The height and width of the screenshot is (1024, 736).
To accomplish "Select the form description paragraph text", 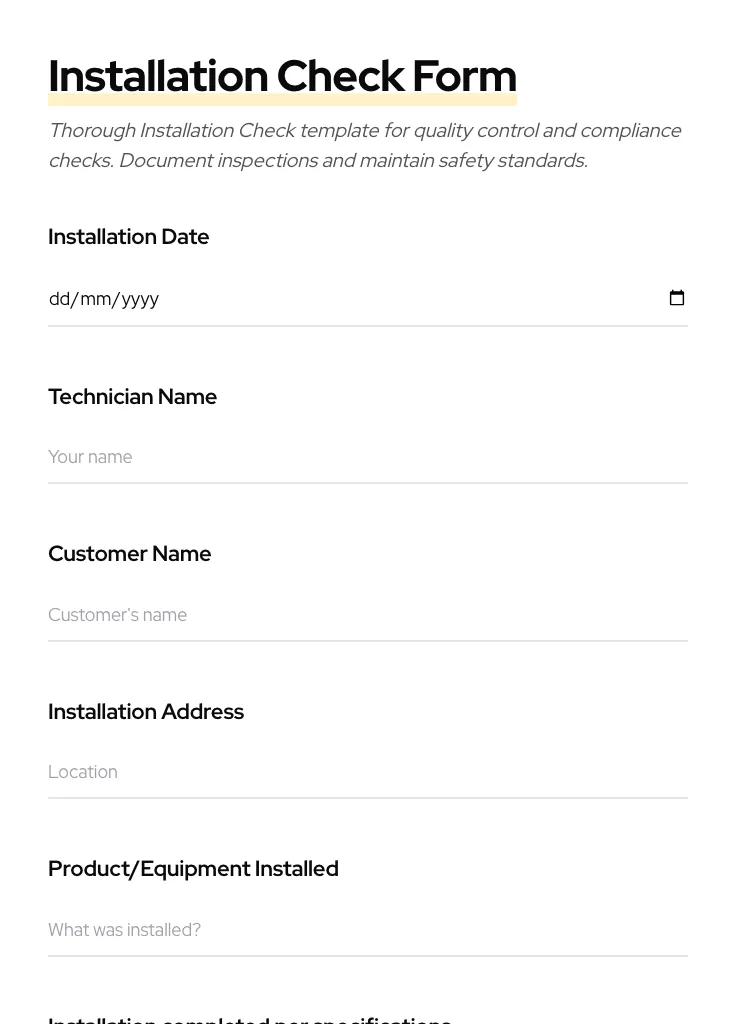I will 365,145.
